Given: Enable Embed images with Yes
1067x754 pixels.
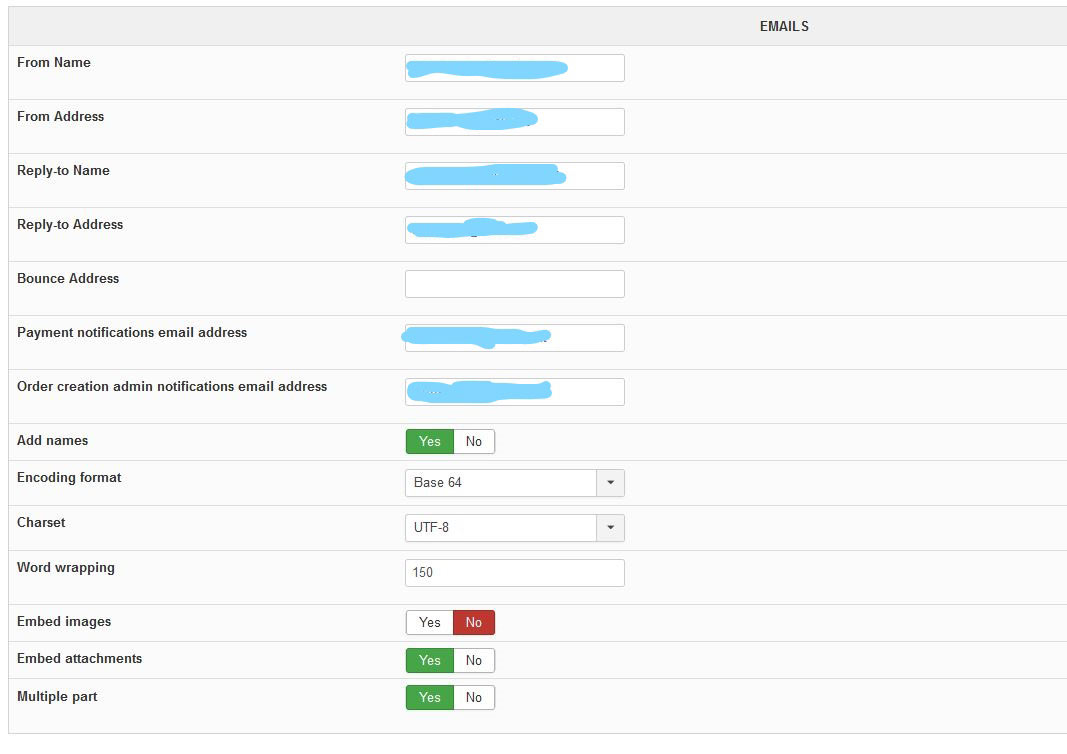Looking at the screenshot, I should point(430,623).
